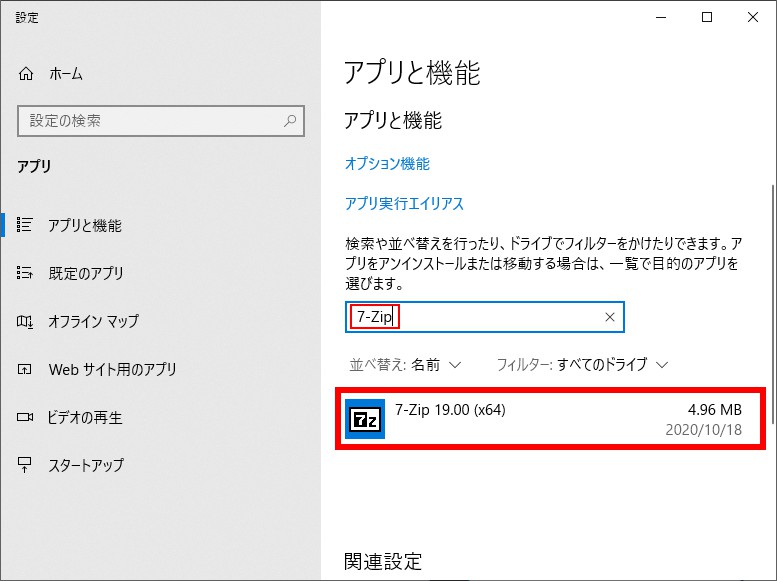This screenshot has width=777, height=581.
Task: Click the スタートアップ icon in sidebar
Action: click(x=24, y=465)
